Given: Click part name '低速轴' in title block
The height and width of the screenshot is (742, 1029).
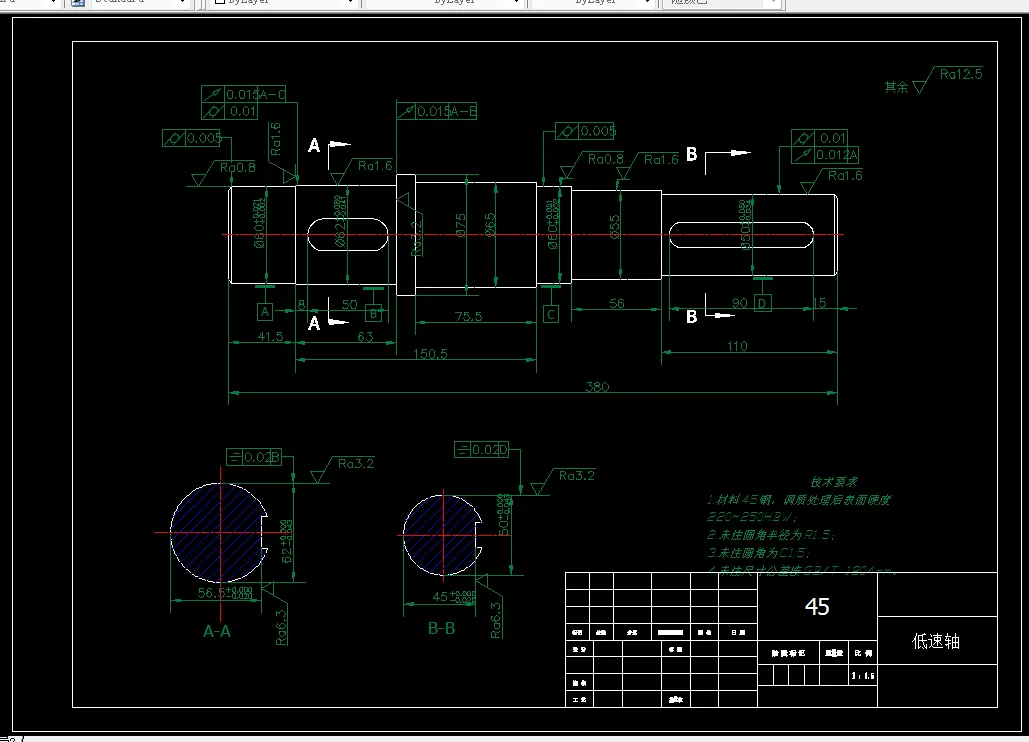Looking at the screenshot, I should 936,641.
